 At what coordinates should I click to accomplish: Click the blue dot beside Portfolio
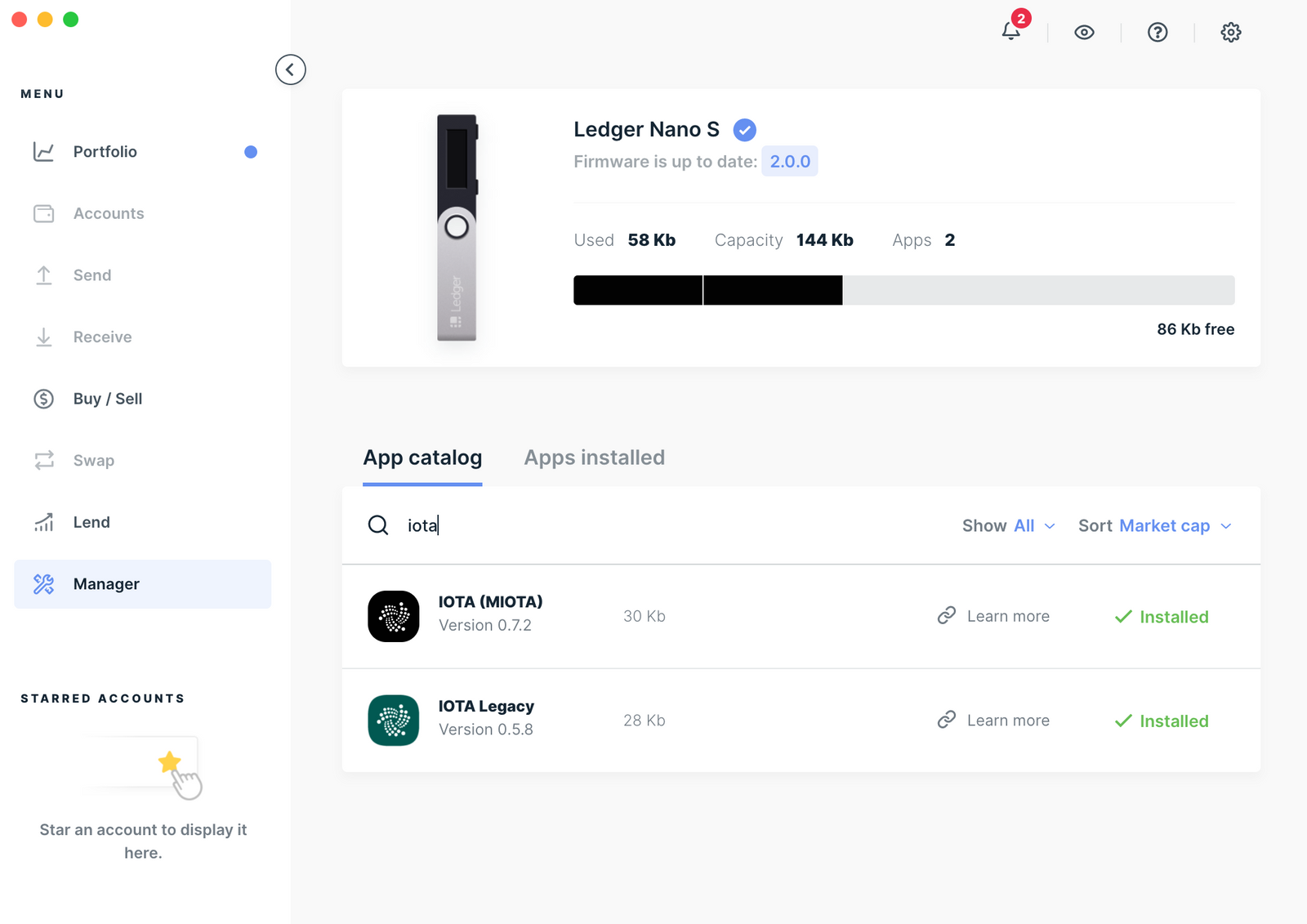click(x=251, y=152)
